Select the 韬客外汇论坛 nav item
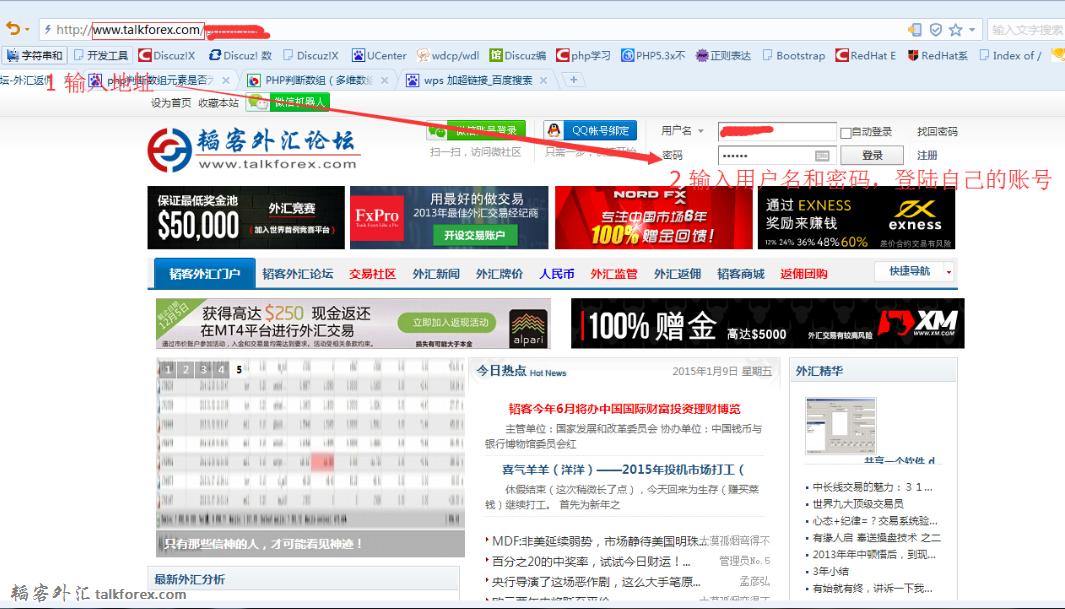 297,274
